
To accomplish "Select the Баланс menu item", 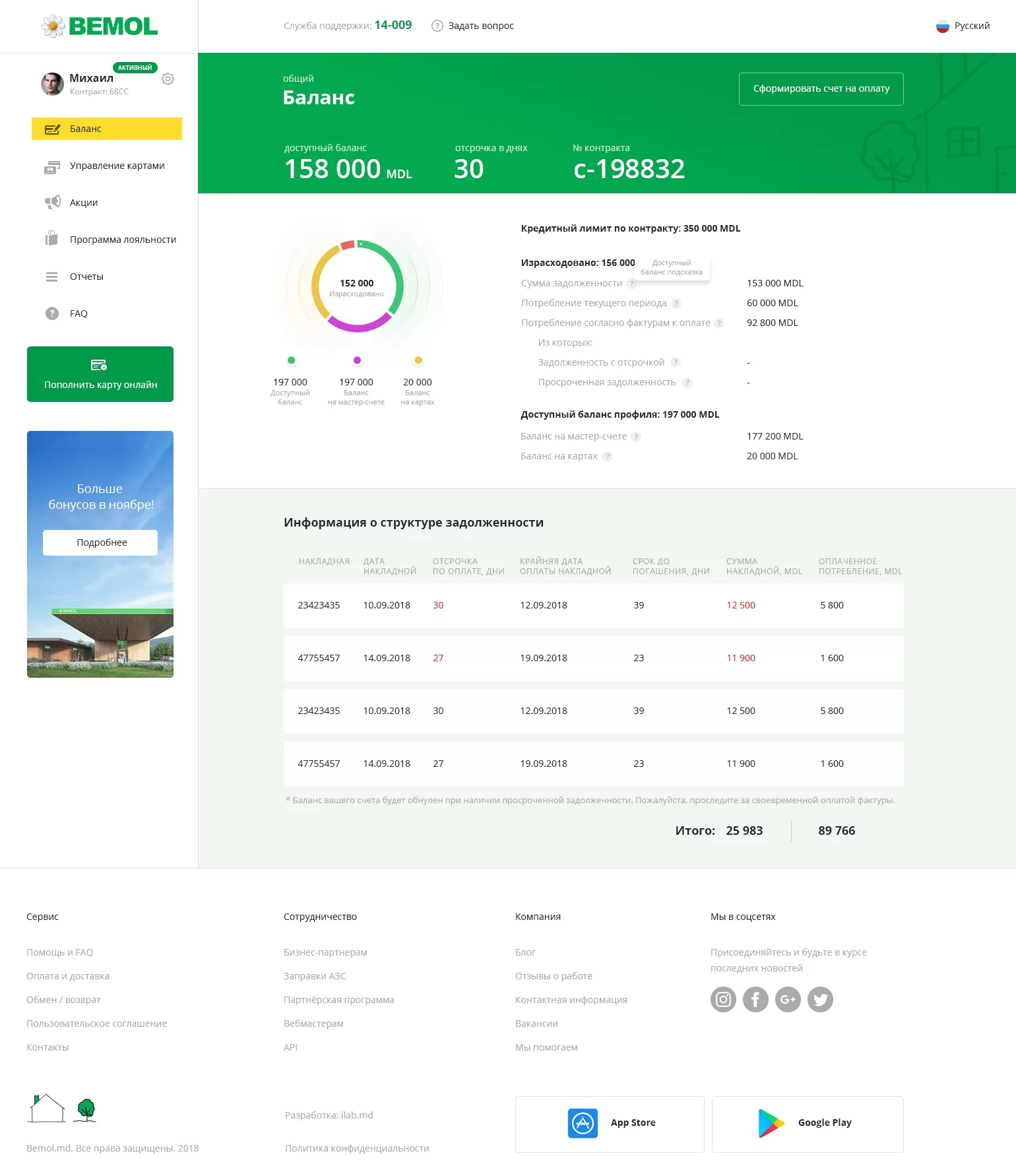I will [x=107, y=129].
